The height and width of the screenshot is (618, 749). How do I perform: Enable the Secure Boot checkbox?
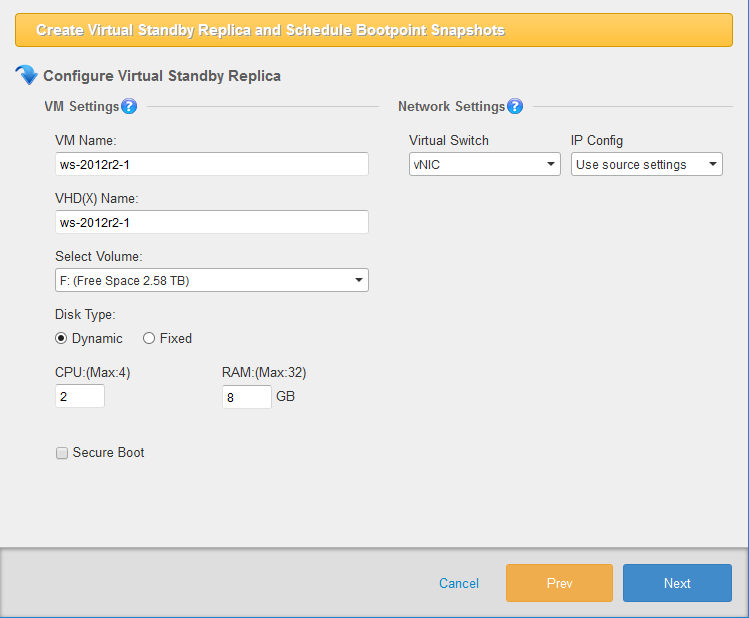coord(62,453)
